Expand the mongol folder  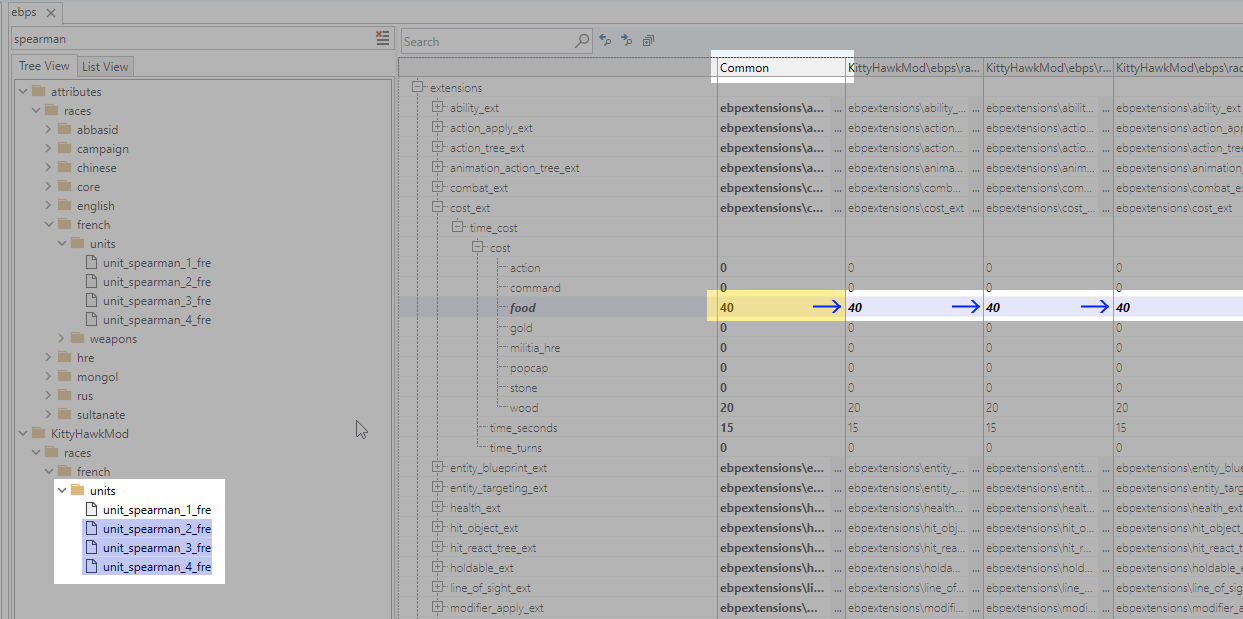coord(49,377)
